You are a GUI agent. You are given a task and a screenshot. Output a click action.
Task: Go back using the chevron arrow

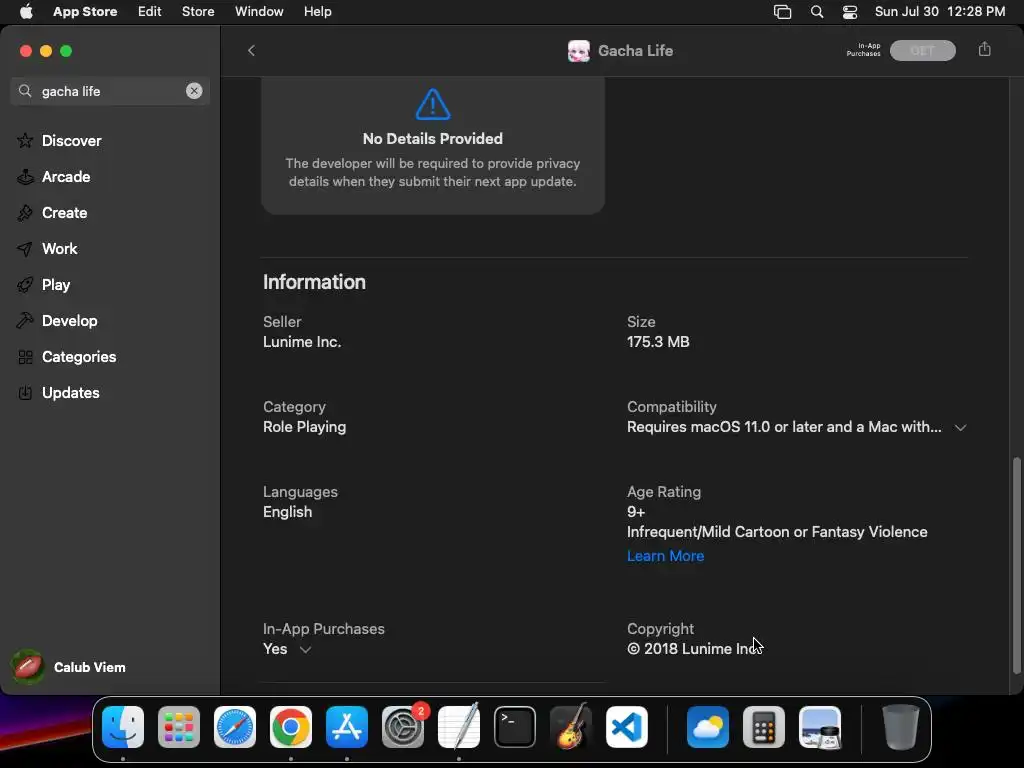click(x=251, y=50)
